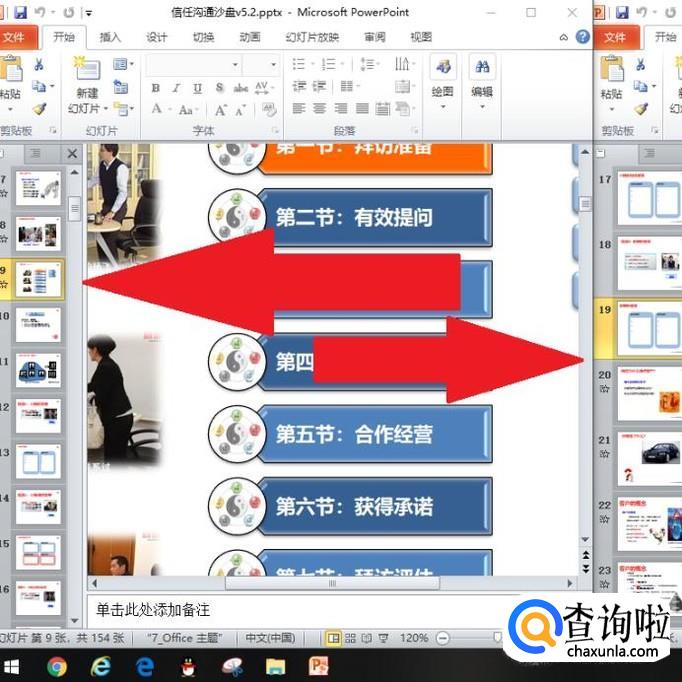Click the Convert to SmartArt icon
Screen dimensions: 682x682
(403, 109)
